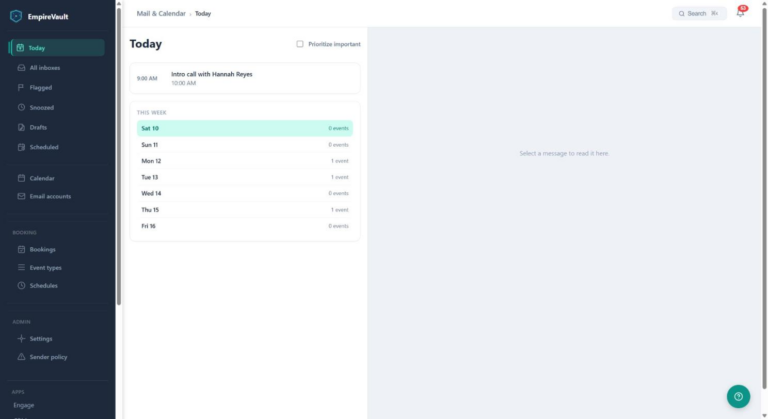Go to All inboxes label
768x419 pixels.
45,68
